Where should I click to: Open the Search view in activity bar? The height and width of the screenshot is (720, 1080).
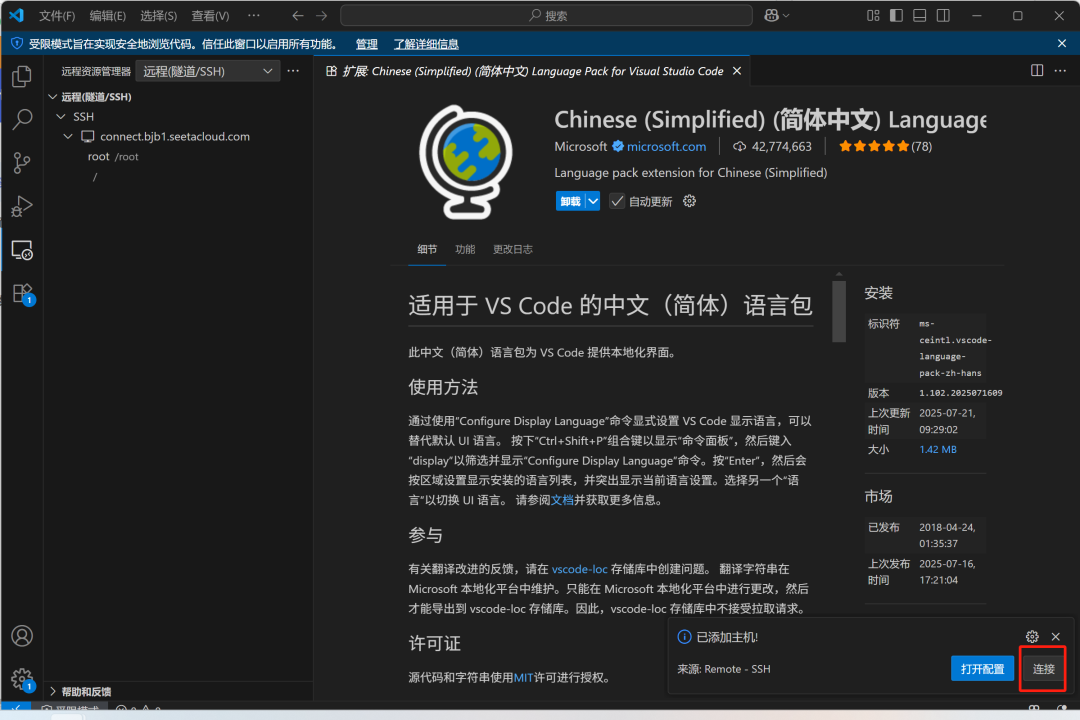pyautogui.click(x=22, y=119)
